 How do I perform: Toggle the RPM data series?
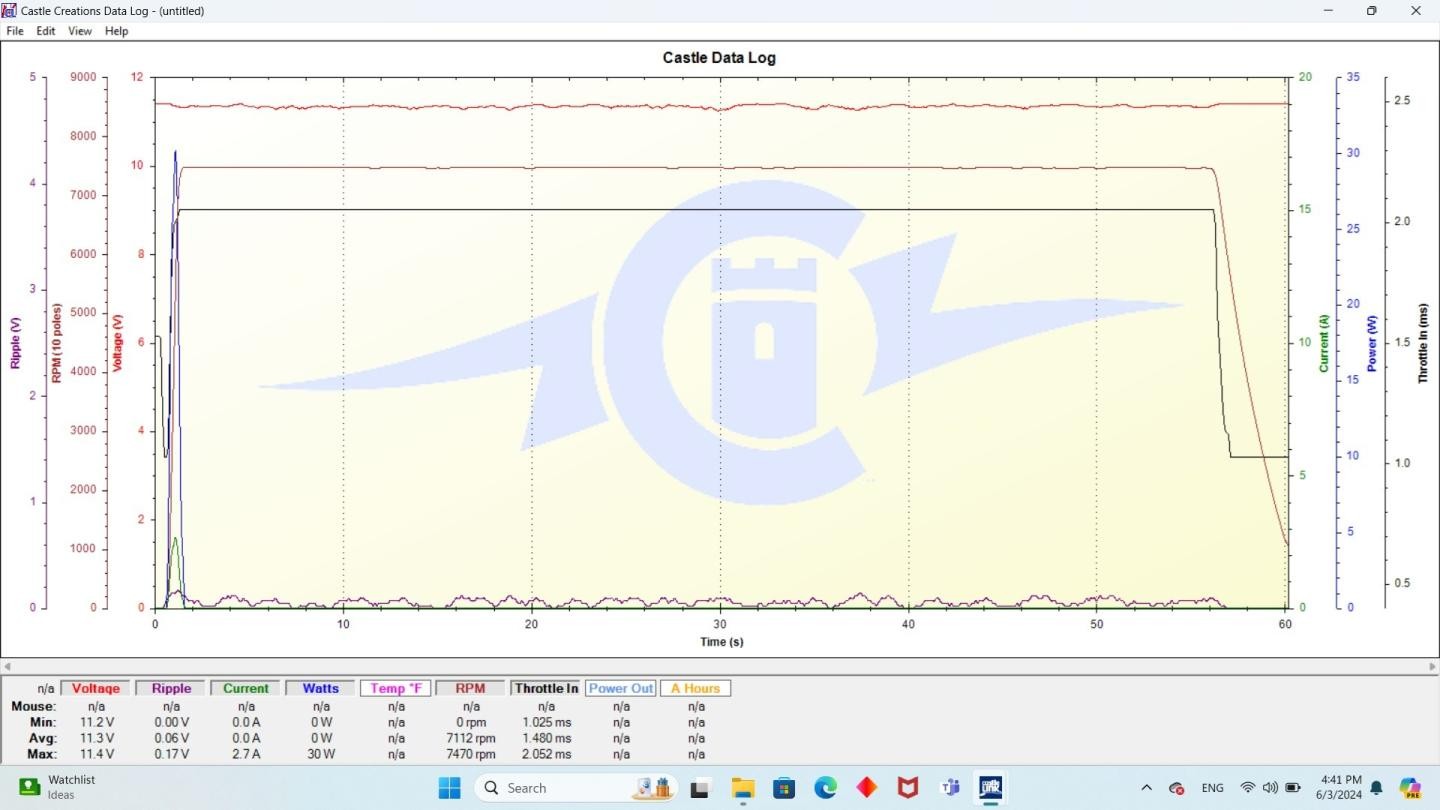pyautogui.click(x=471, y=688)
